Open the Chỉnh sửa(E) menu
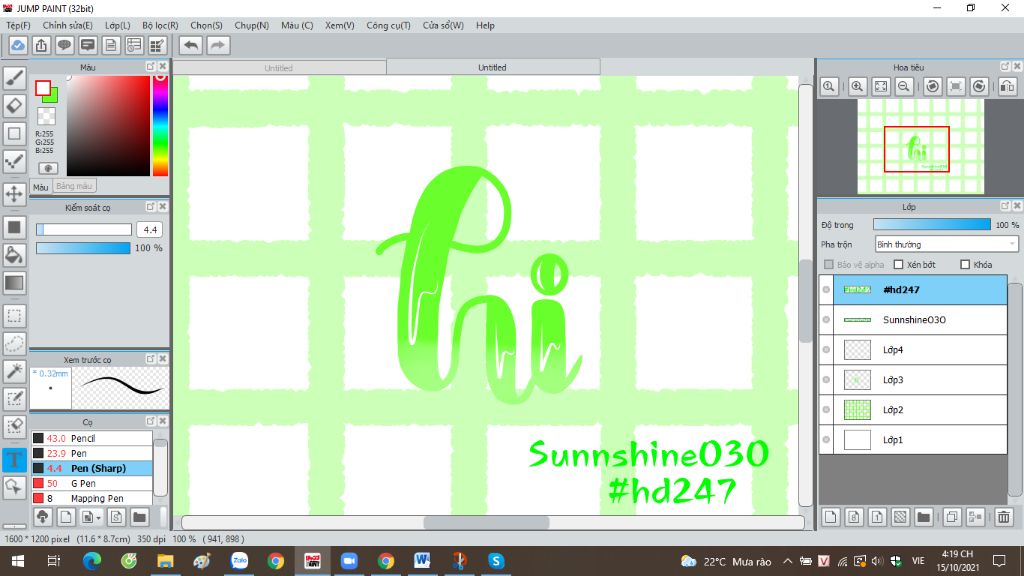 point(67,25)
